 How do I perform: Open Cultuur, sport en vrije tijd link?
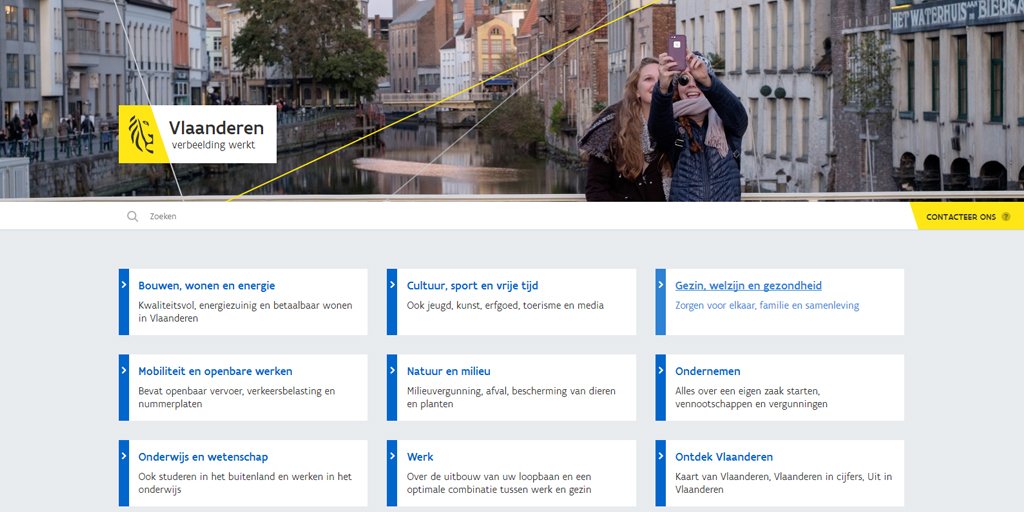point(472,285)
